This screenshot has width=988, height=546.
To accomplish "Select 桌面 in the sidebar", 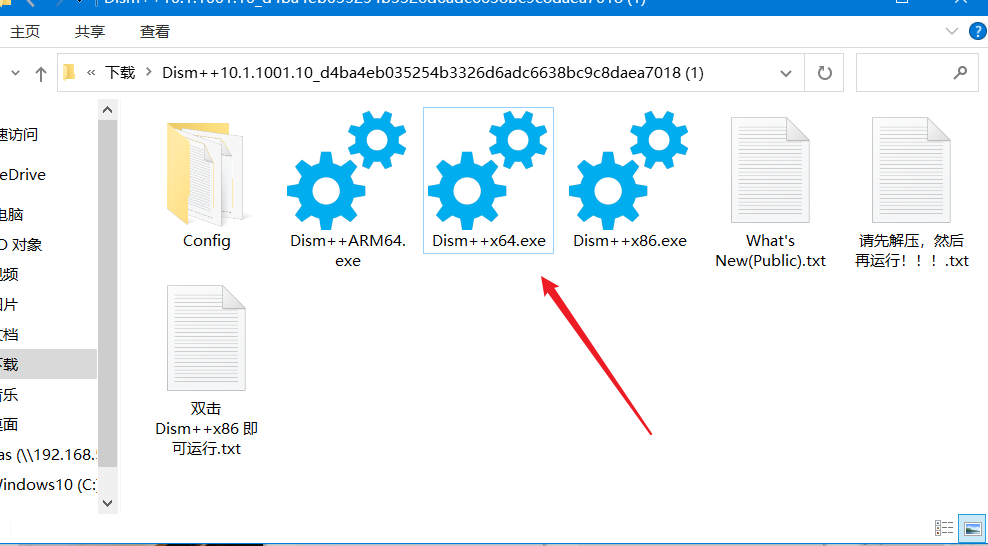I will (9, 424).
